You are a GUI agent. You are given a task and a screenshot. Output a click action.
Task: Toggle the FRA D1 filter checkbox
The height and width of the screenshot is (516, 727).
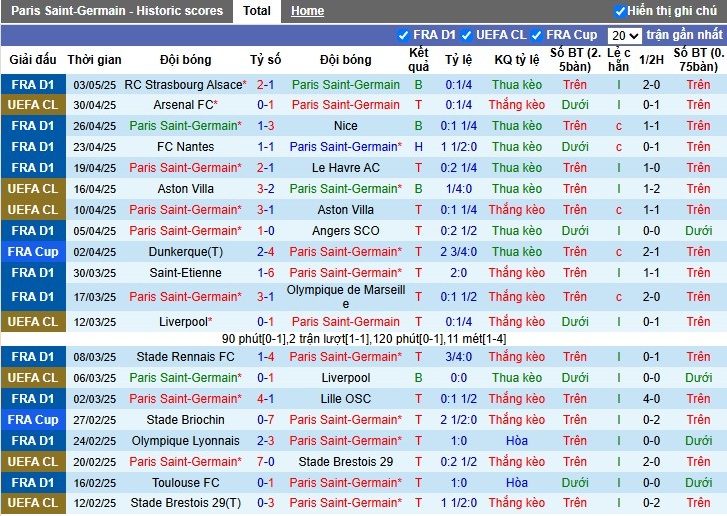coord(403,35)
